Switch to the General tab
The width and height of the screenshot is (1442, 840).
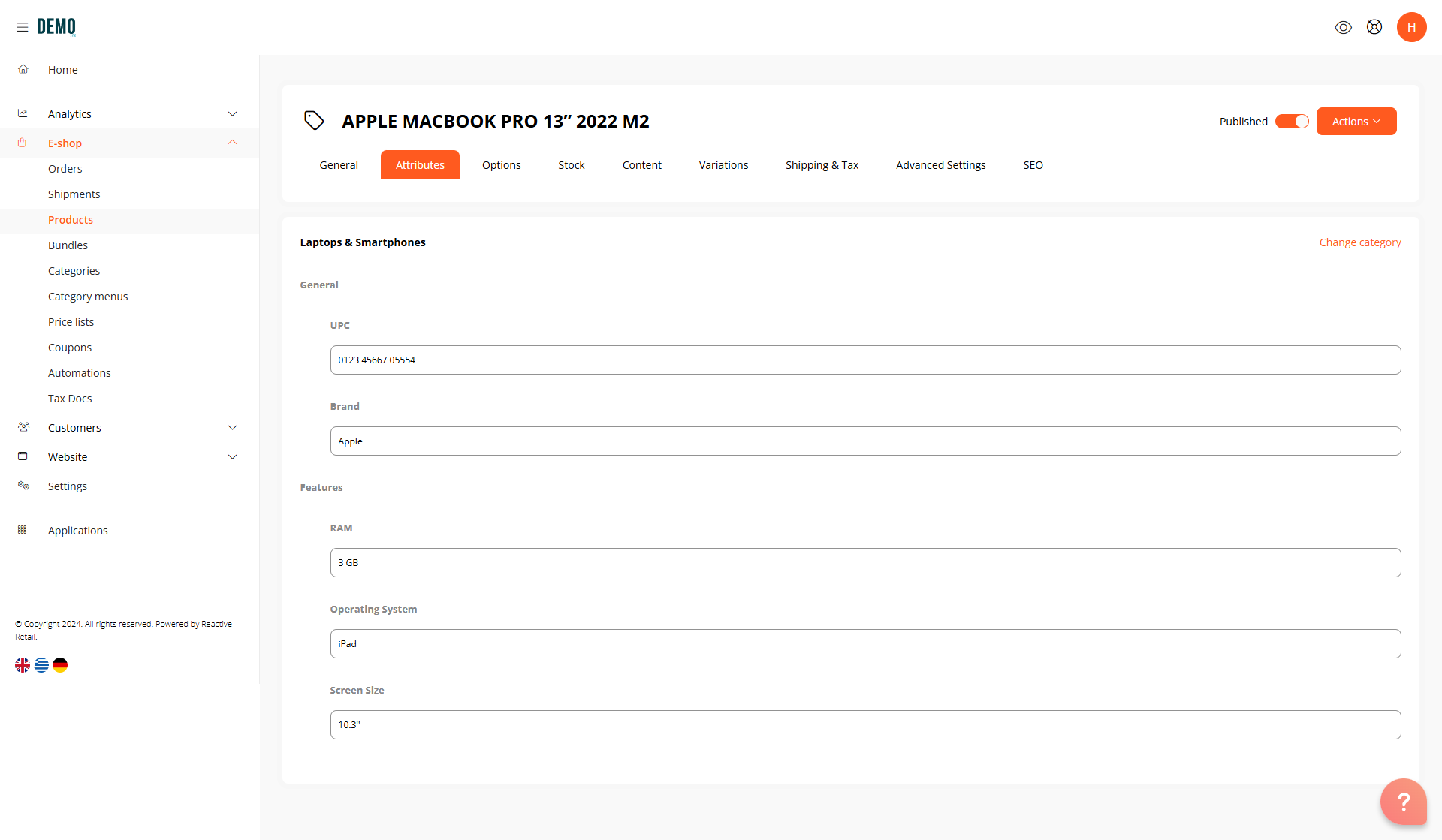click(339, 165)
